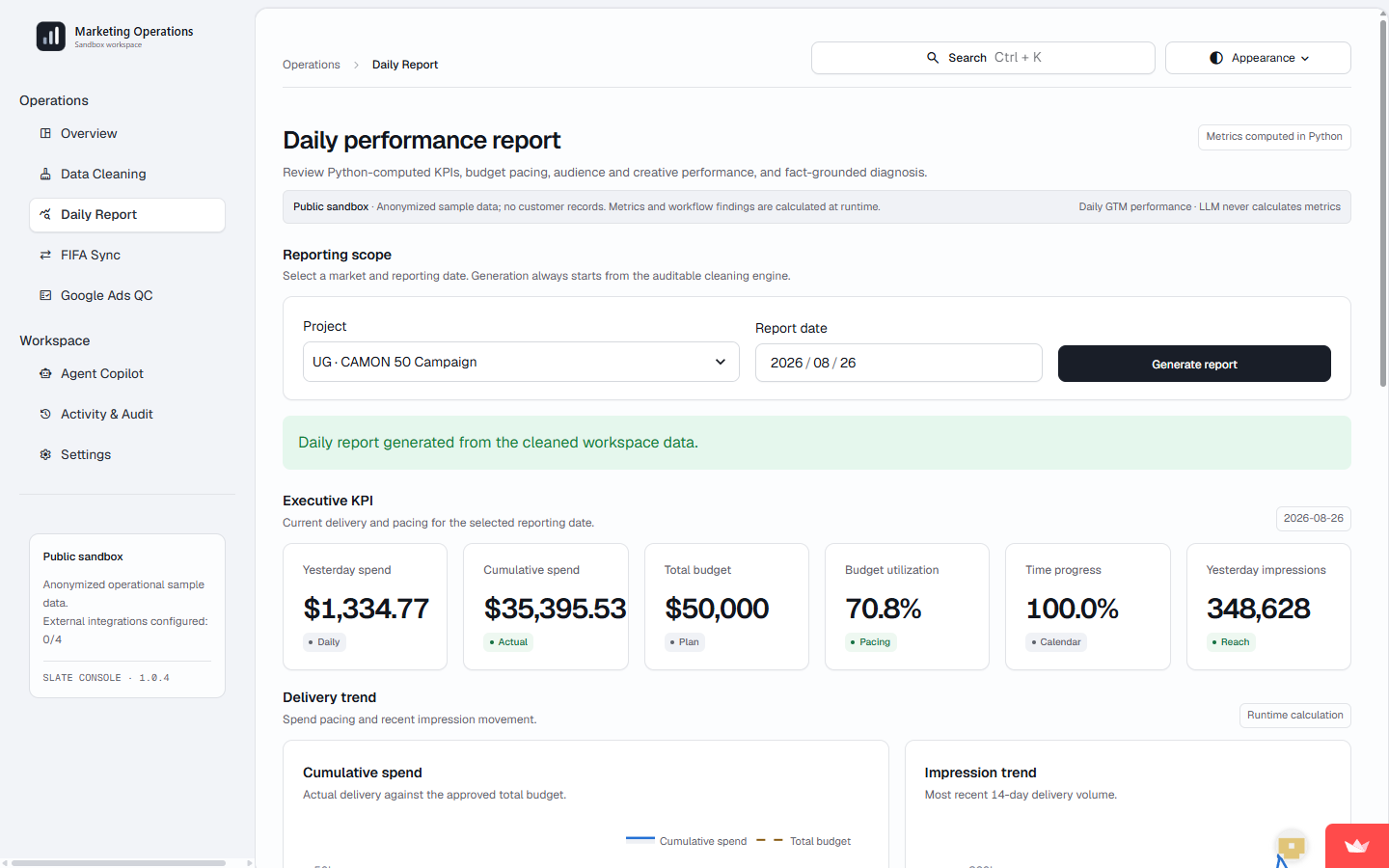Click the Cumulative spend legend entry
Image resolution: width=1389 pixels, height=868 pixels.
[x=686, y=841]
